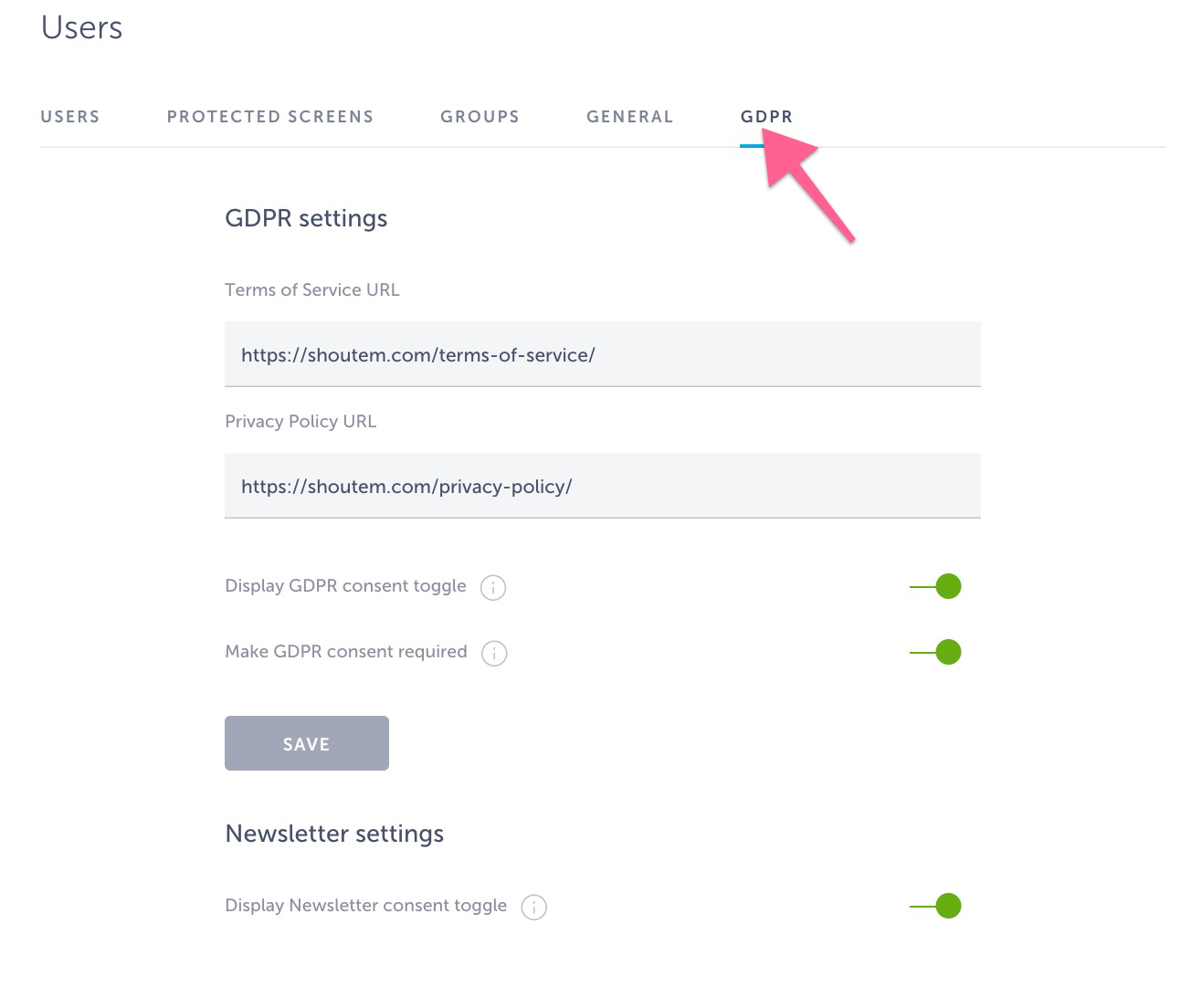This screenshot has height=1008, width=1202.
Task: Click the Terms of Service URL label
Action: [311, 289]
